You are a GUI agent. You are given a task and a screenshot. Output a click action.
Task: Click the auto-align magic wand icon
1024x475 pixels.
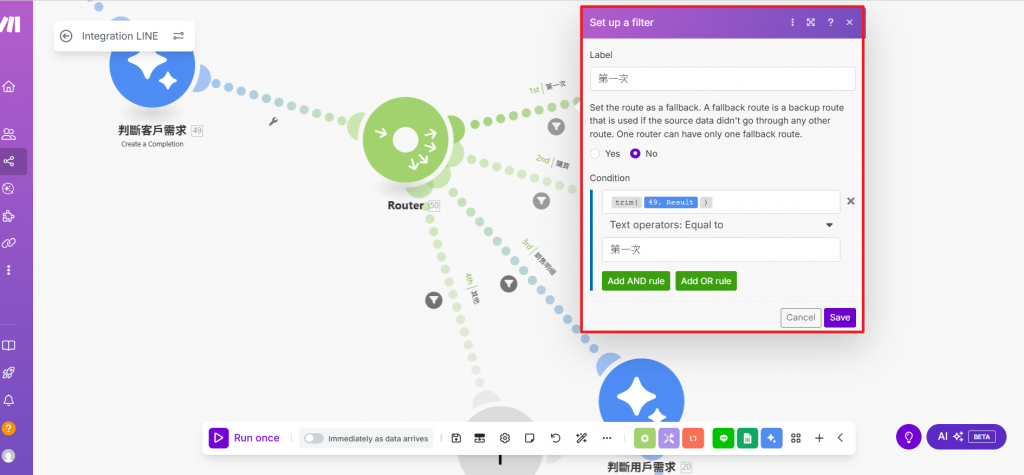click(581, 438)
